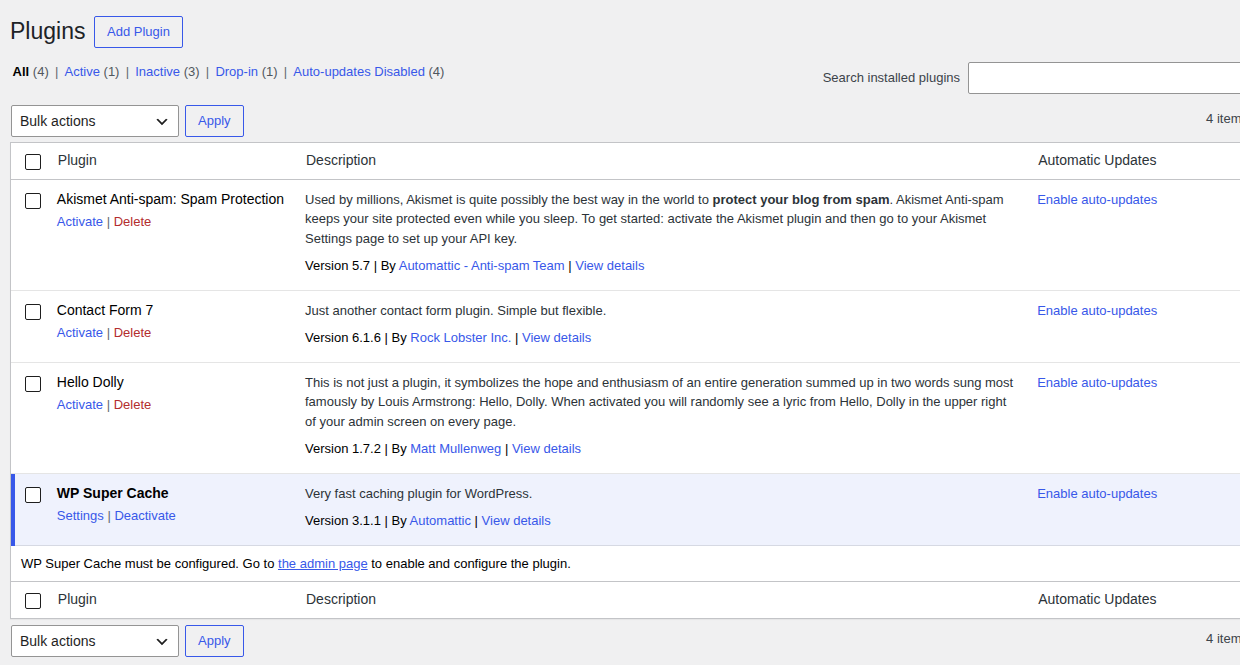Deactivate WP Super Cache
Image resolution: width=1240 pixels, height=665 pixels.
tap(145, 516)
